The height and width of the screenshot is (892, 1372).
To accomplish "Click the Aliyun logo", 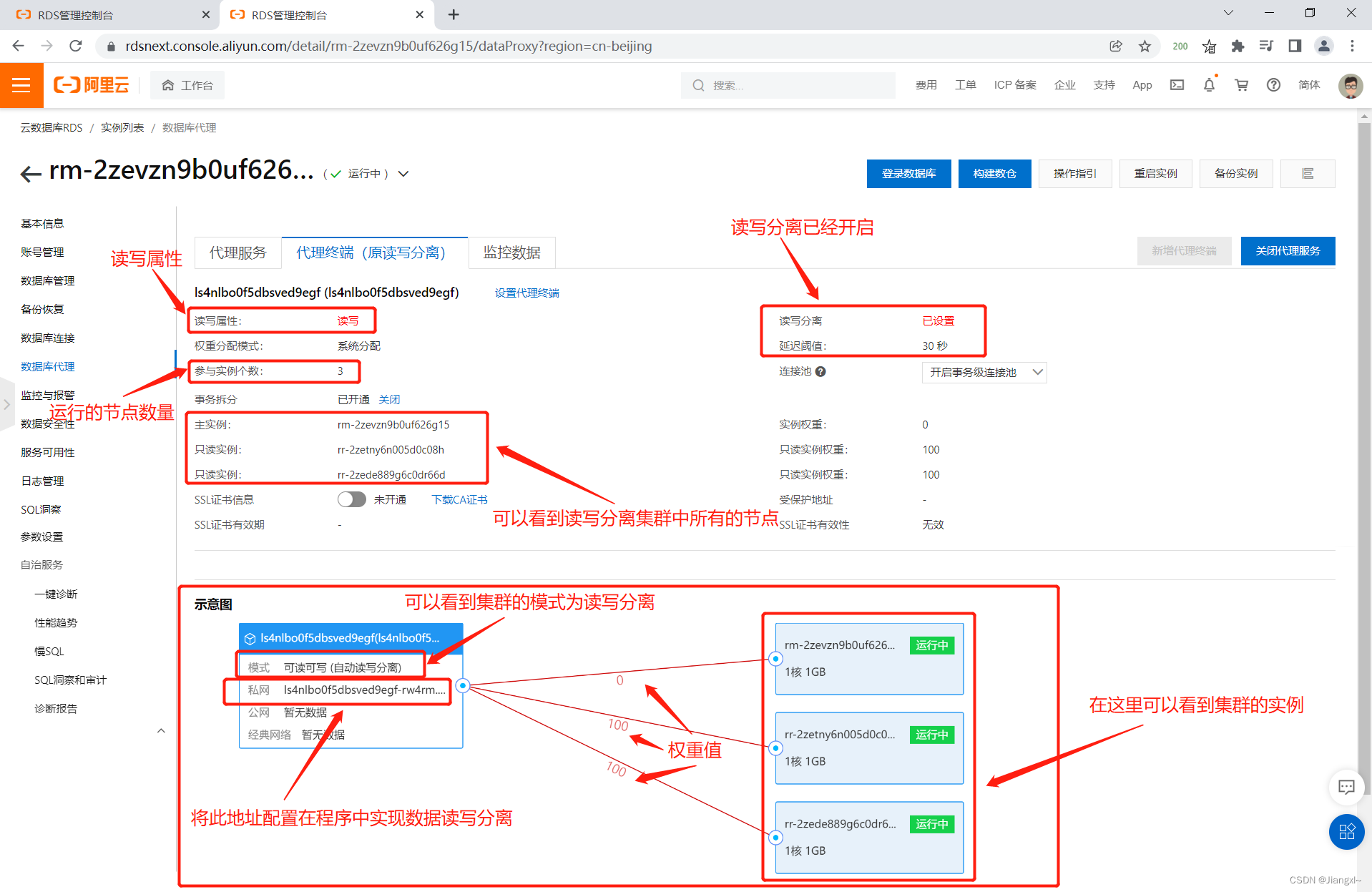I will [92, 85].
